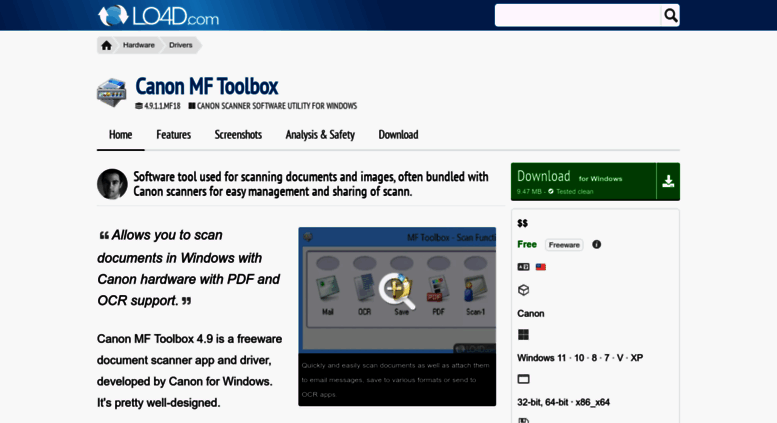Click the publisher box icon
The height and width of the screenshot is (423, 777).
(523, 290)
